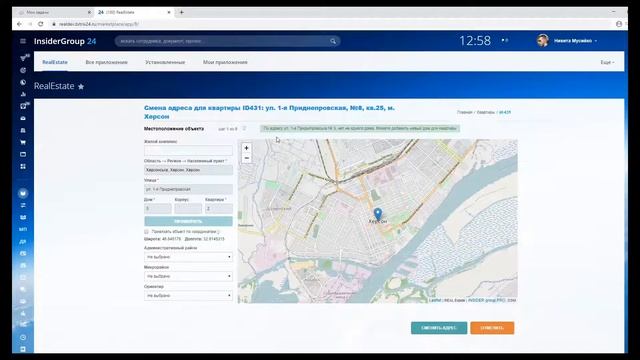Click the user avatar photo in header
The width and height of the screenshot is (640, 360).
(x=542, y=41)
